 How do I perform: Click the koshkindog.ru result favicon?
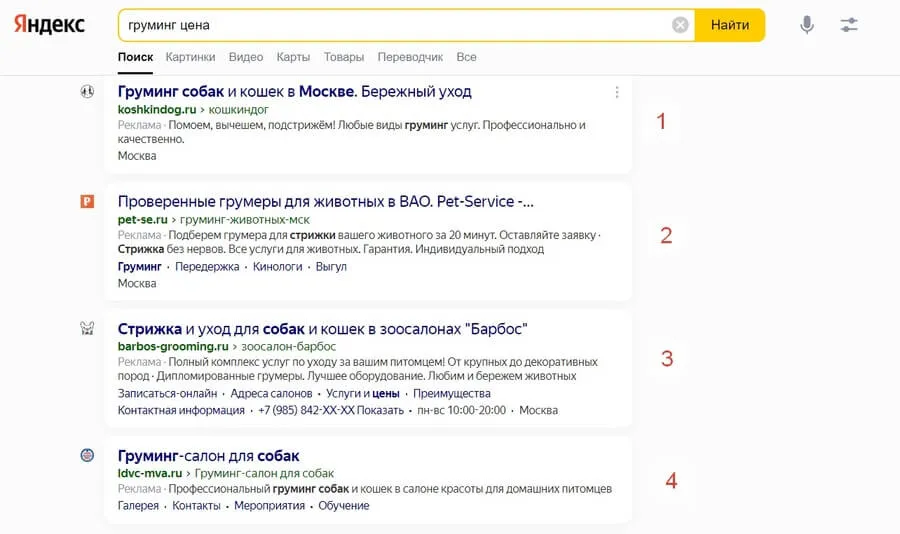click(87, 91)
